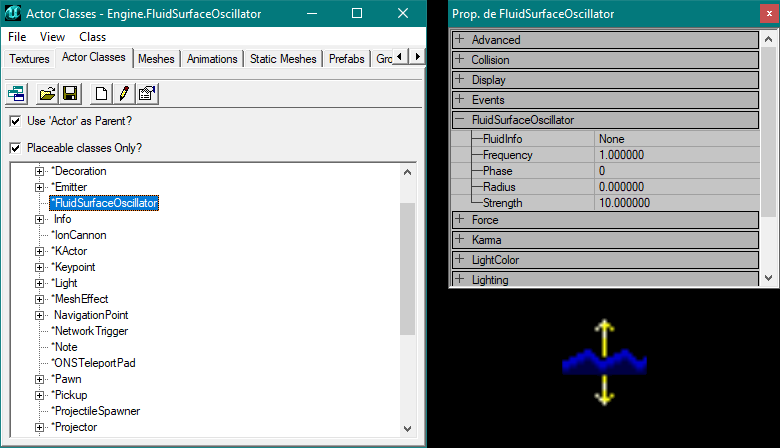Select the NetworkTrigger class
Screen dimensions: 780x448
point(90,331)
